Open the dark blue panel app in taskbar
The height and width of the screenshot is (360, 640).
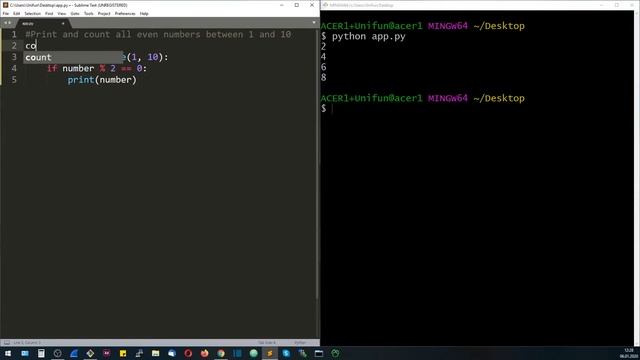pos(237,353)
